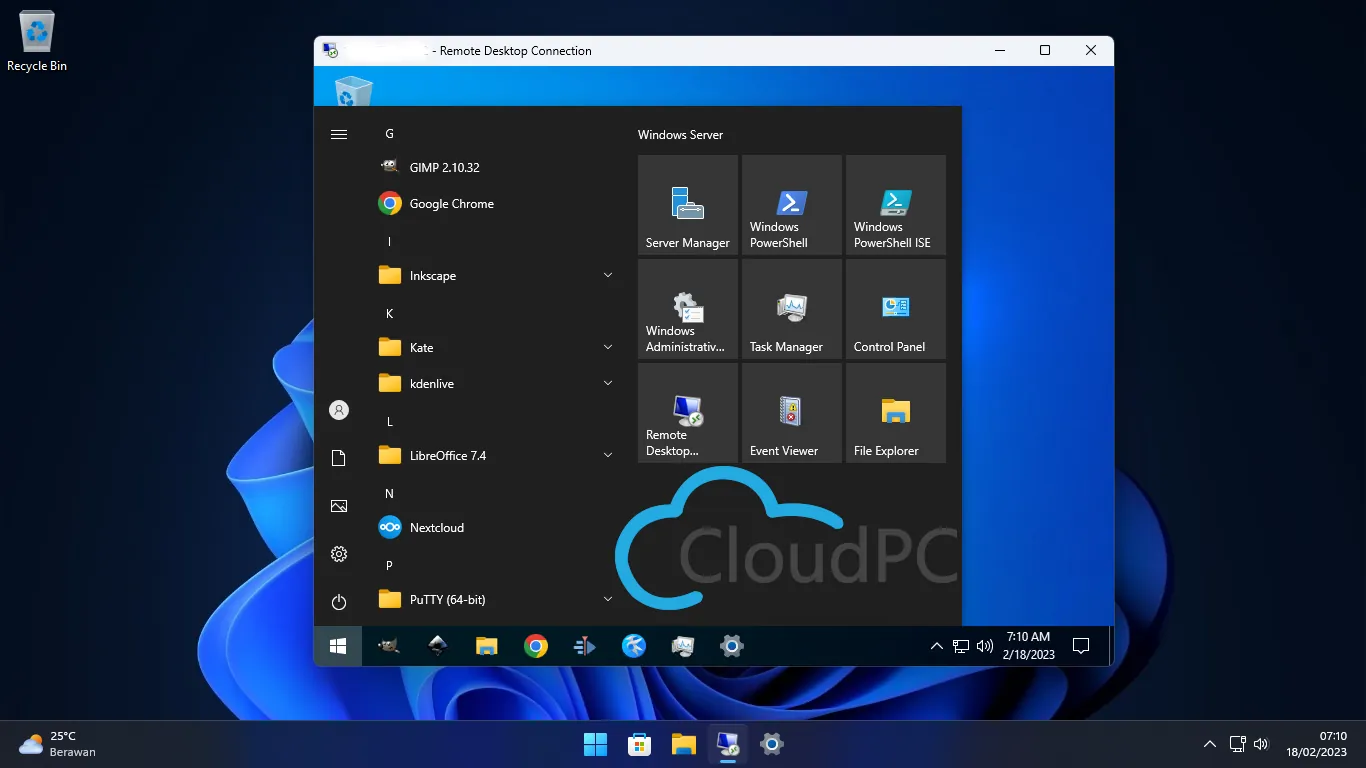
Task: Expand the Inkscape folder
Action: point(495,276)
